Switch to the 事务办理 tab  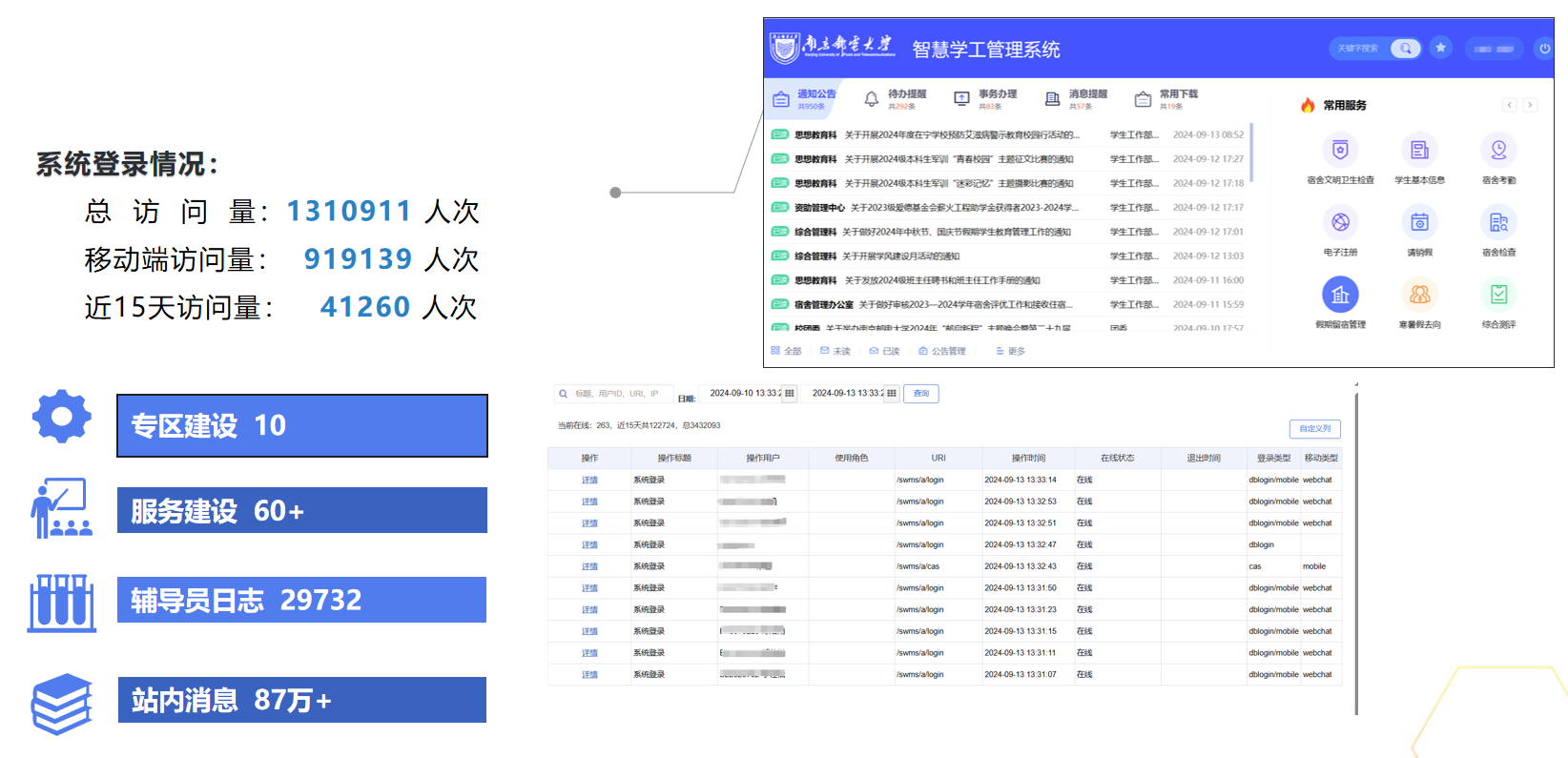tap(986, 98)
